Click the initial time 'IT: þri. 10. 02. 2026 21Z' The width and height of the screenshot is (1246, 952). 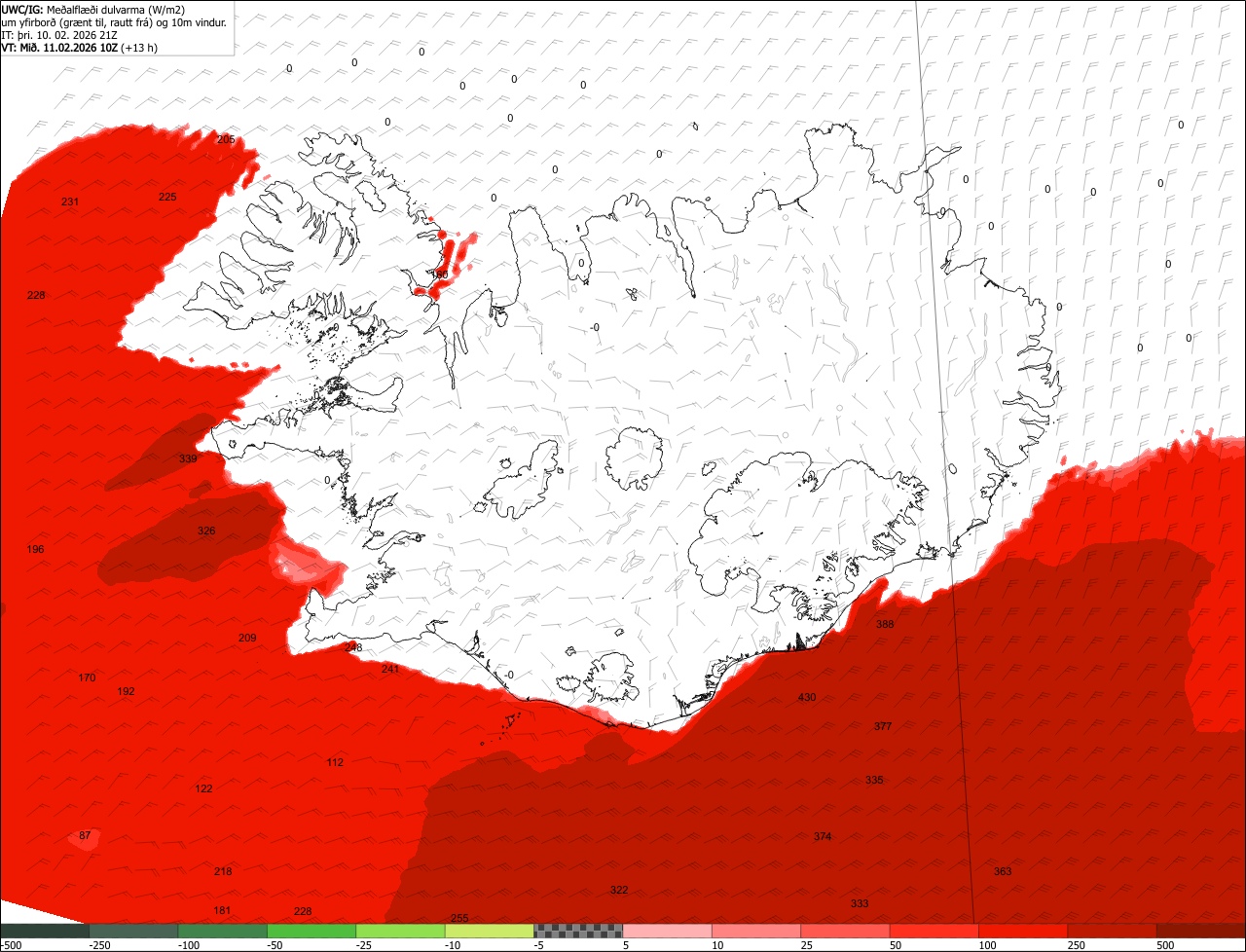click(x=59, y=35)
